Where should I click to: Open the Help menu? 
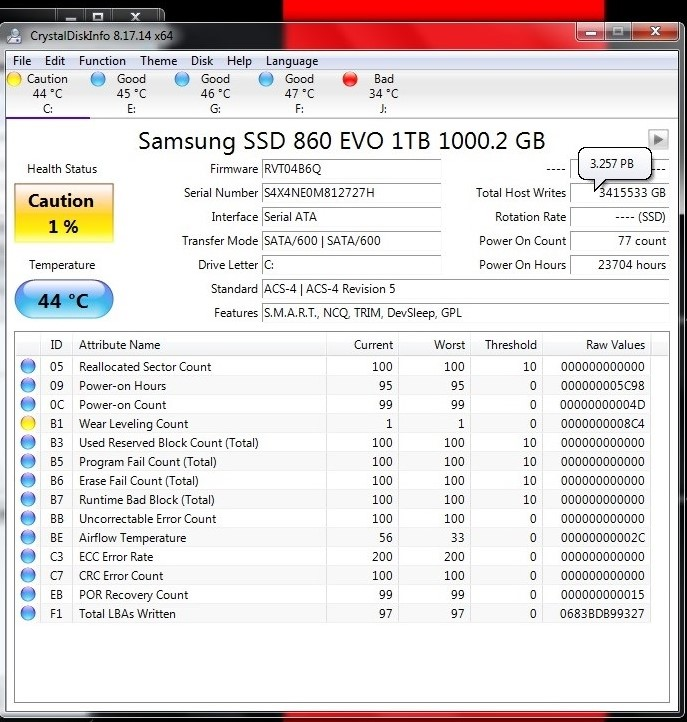239,61
